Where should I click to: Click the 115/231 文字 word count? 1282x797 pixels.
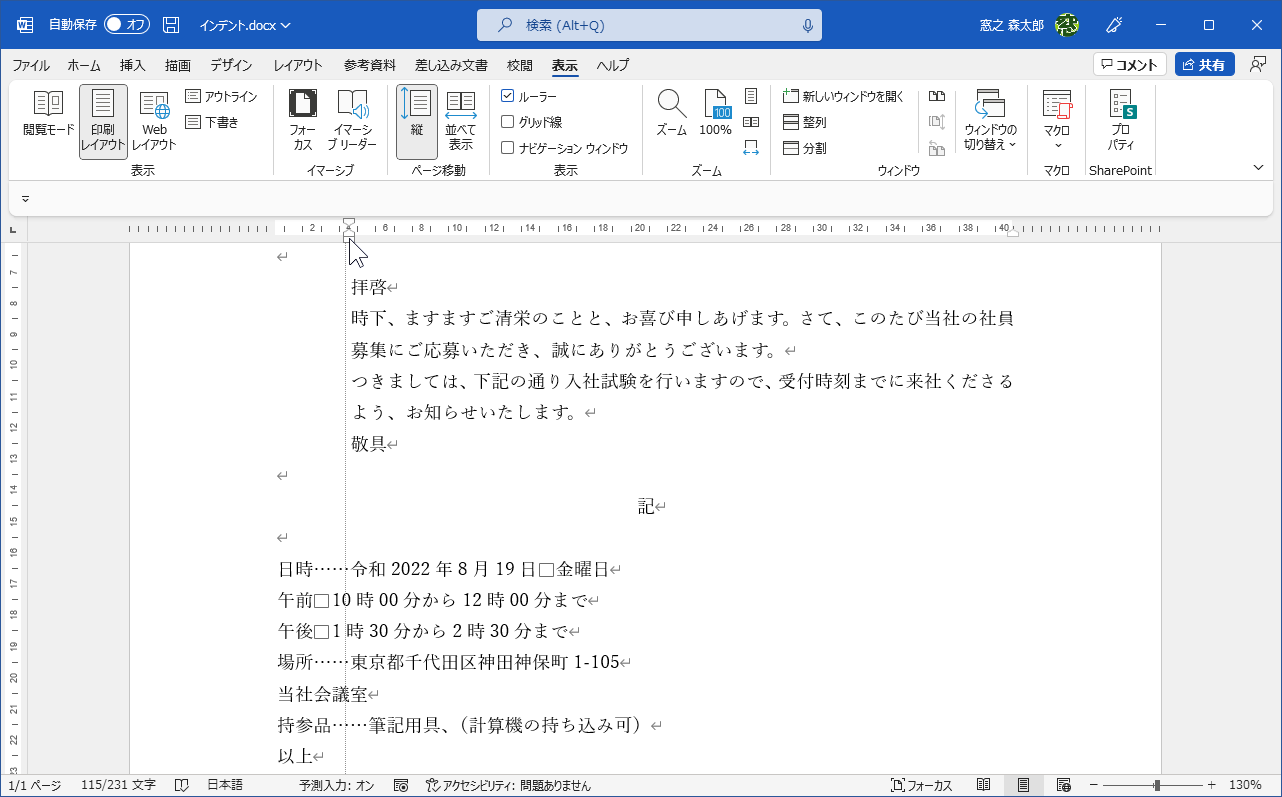click(x=118, y=785)
